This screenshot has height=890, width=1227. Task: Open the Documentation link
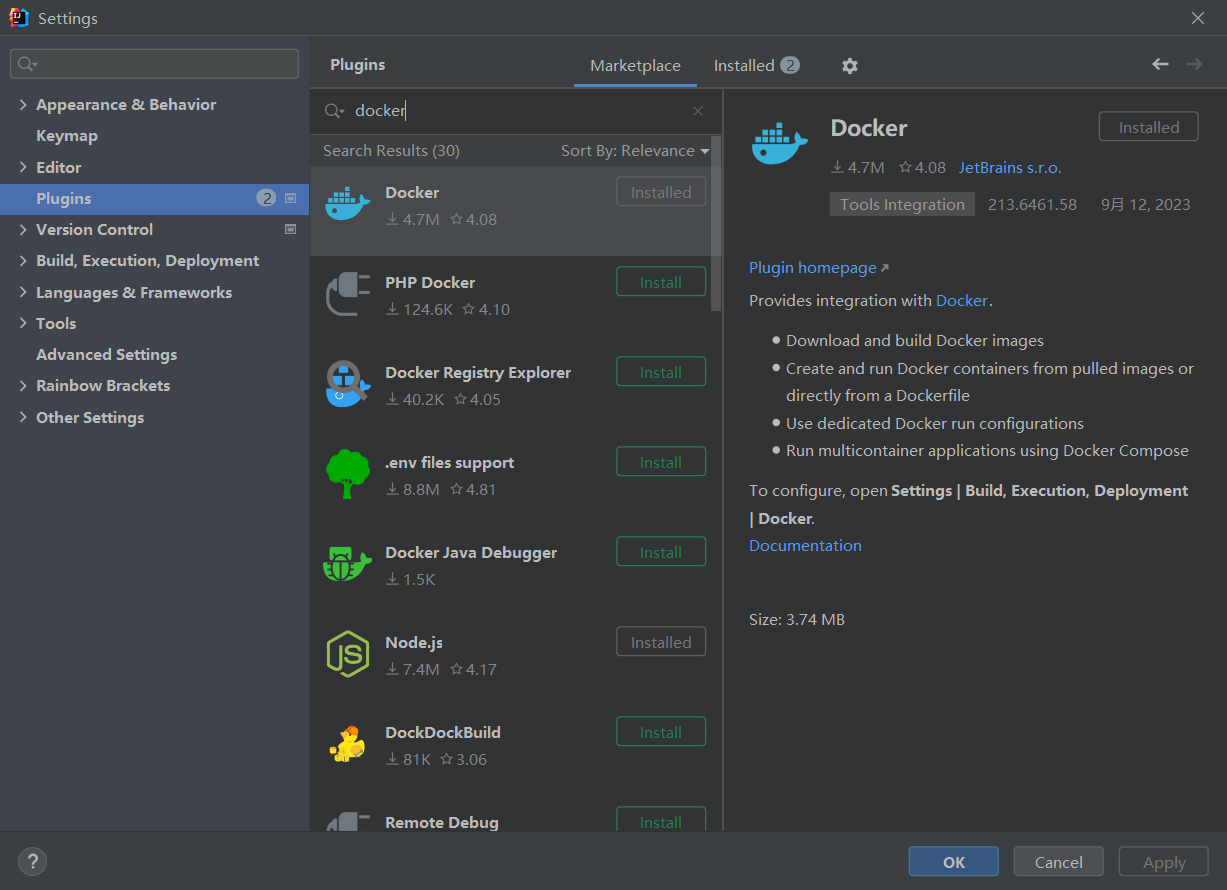tap(805, 545)
